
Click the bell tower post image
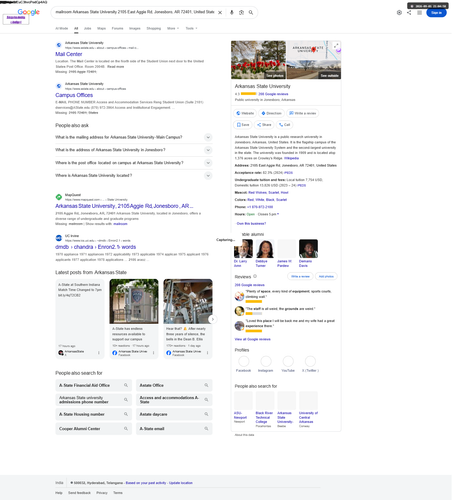188,301
